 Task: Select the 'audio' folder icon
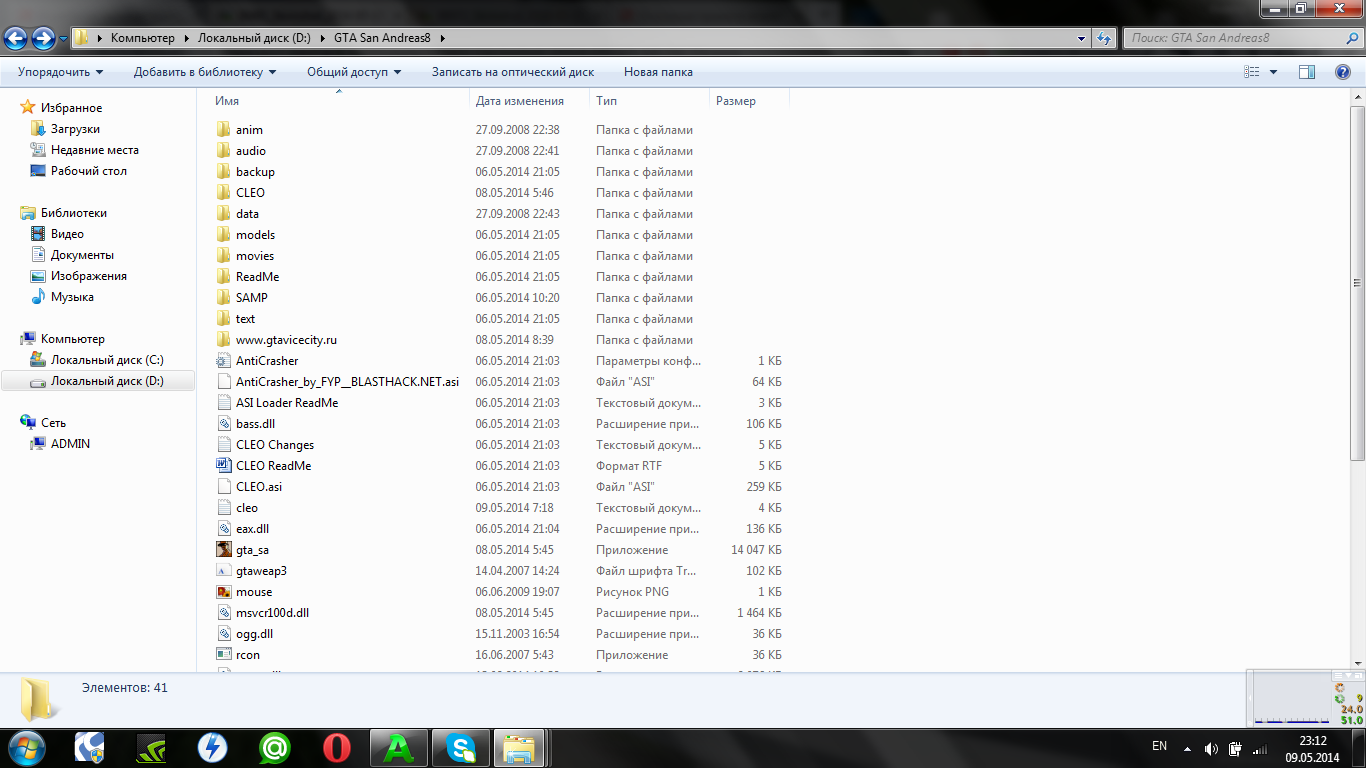pyautogui.click(x=224, y=151)
